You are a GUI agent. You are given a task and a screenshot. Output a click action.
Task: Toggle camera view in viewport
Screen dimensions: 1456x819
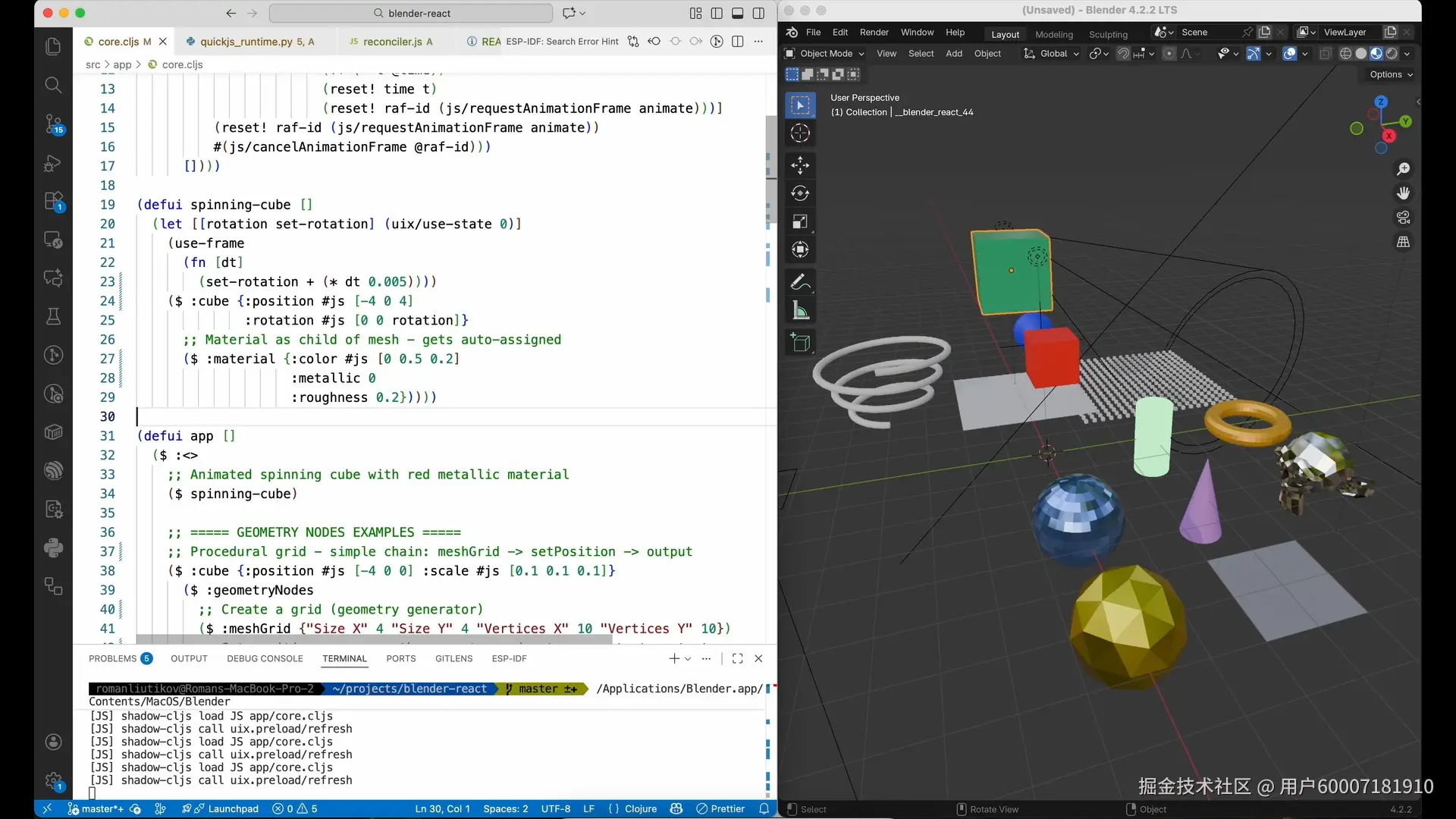[1403, 218]
